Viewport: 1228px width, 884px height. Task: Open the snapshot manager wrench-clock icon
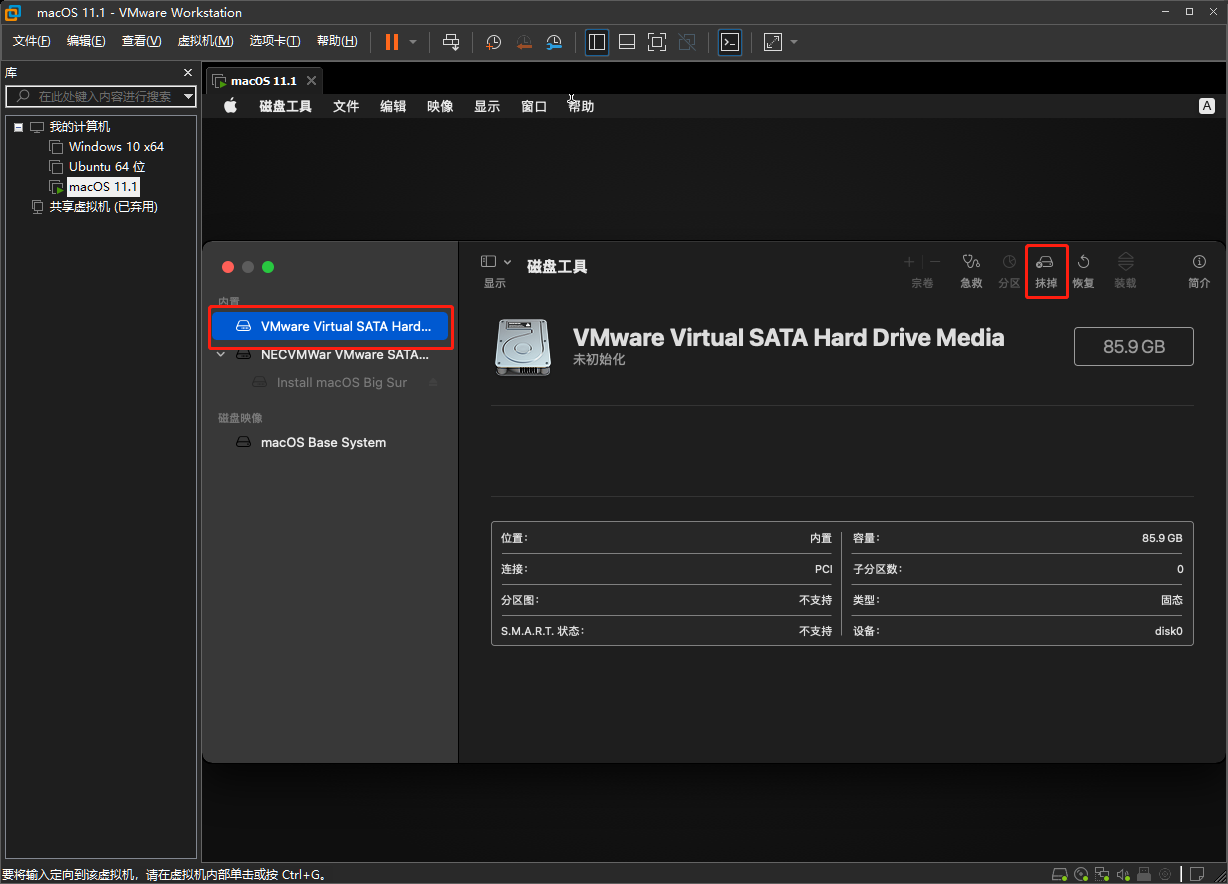point(554,42)
